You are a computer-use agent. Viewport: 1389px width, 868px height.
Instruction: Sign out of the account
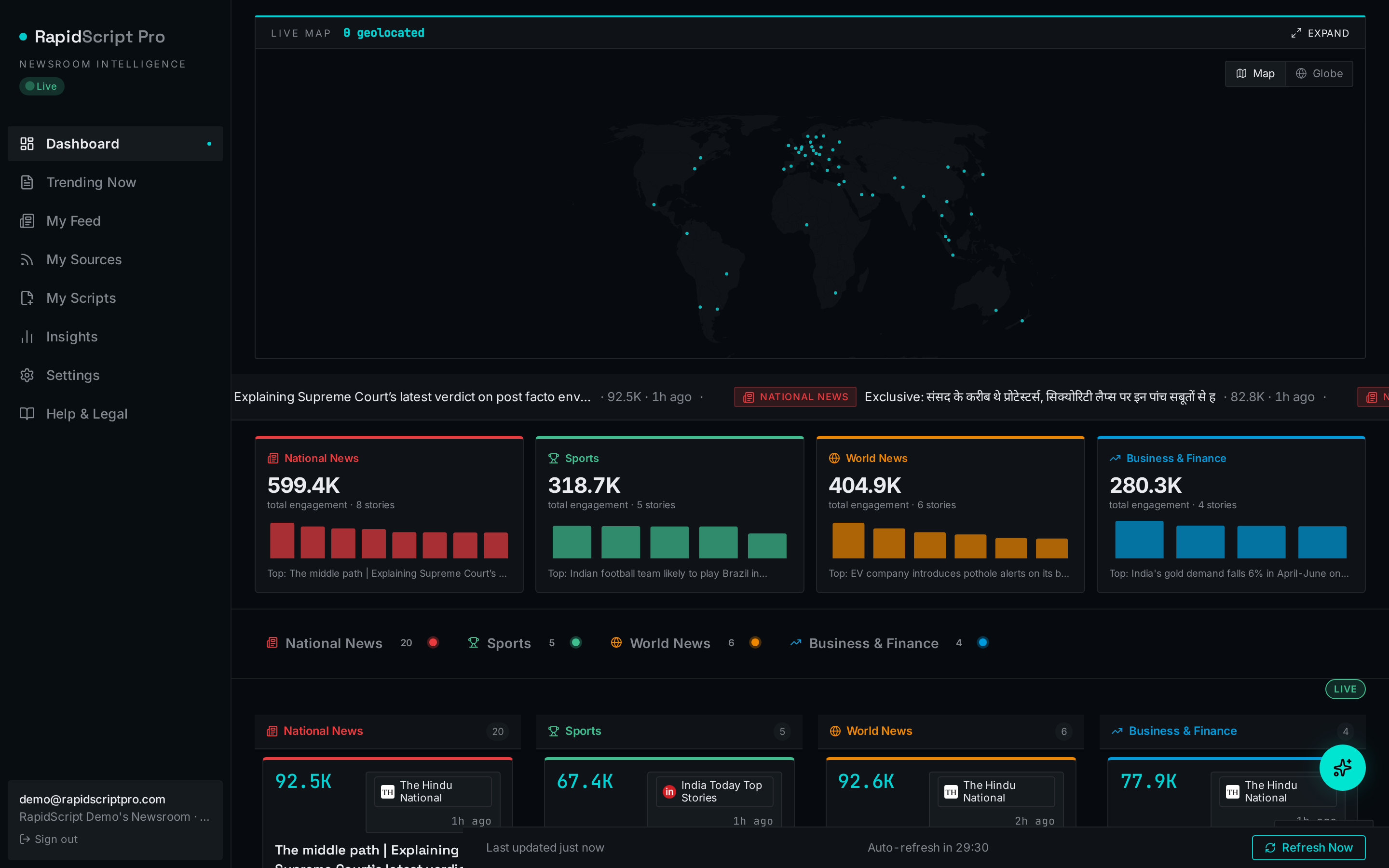49,839
